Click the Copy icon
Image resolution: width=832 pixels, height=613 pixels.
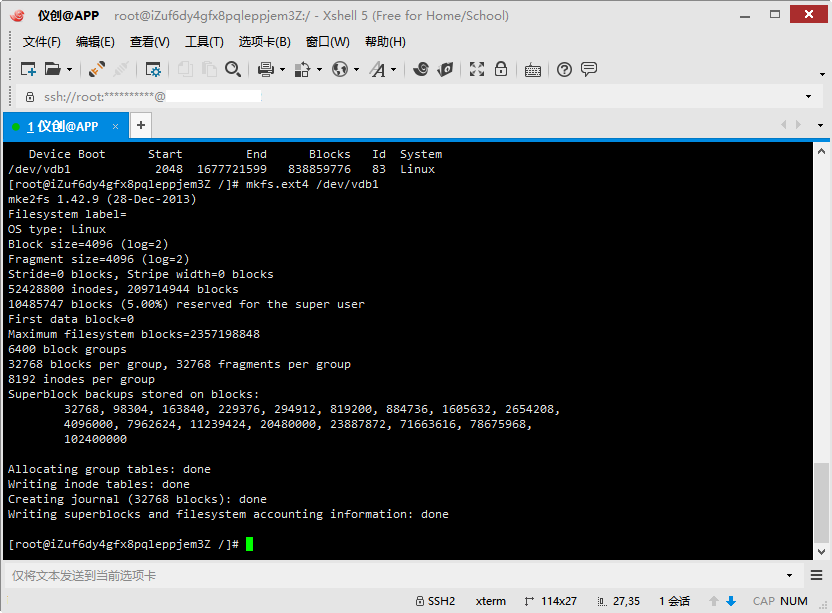pos(185,69)
